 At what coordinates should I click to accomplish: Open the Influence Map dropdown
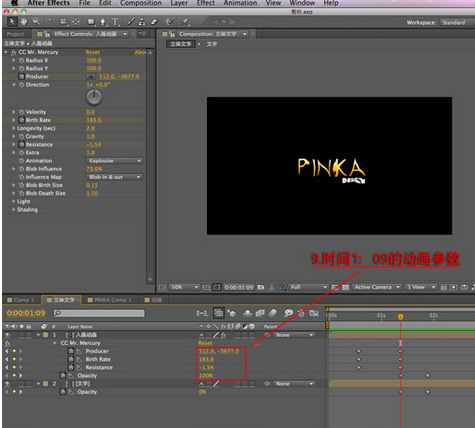point(115,177)
